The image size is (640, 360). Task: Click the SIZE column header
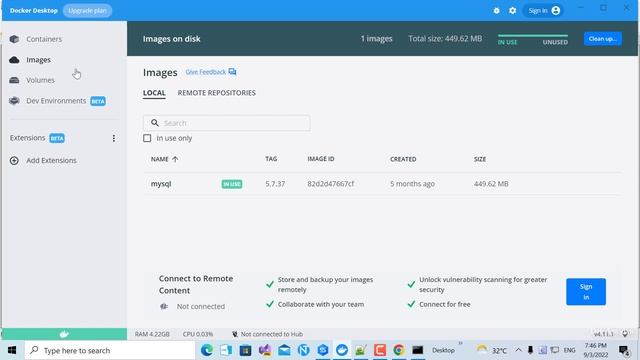point(480,159)
